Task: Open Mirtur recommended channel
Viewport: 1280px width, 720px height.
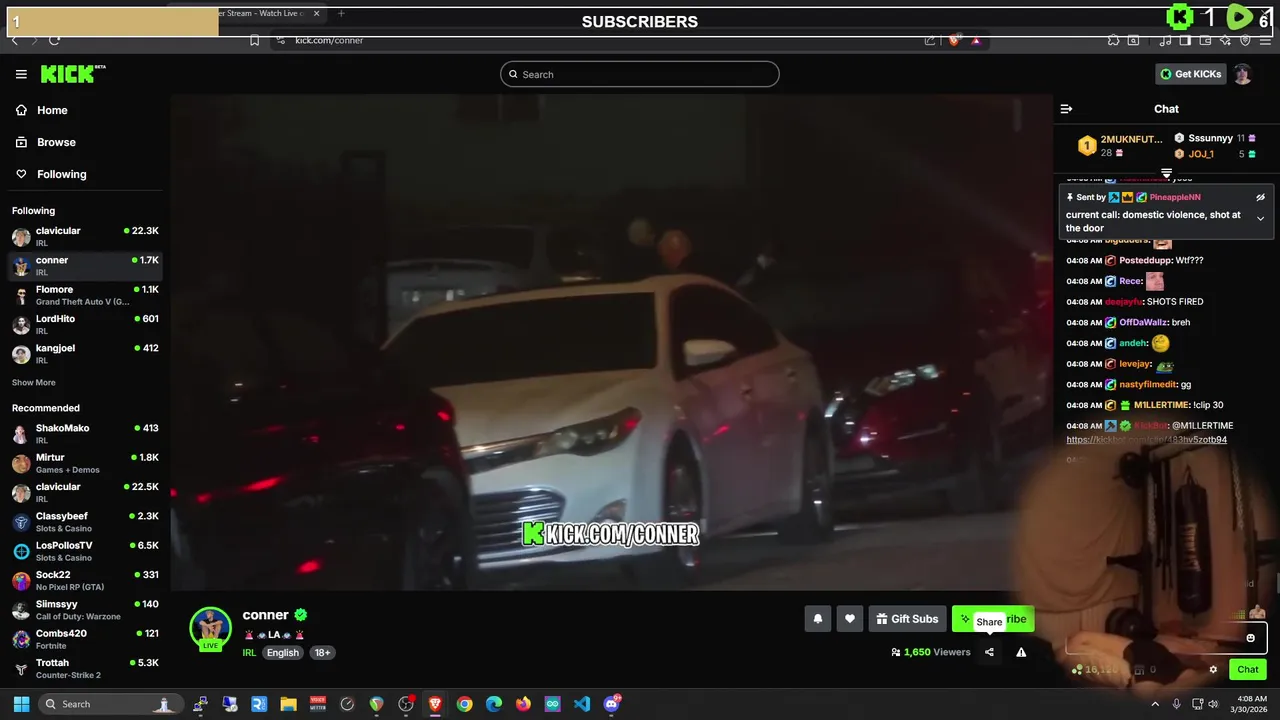Action: [x=85, y=463]
